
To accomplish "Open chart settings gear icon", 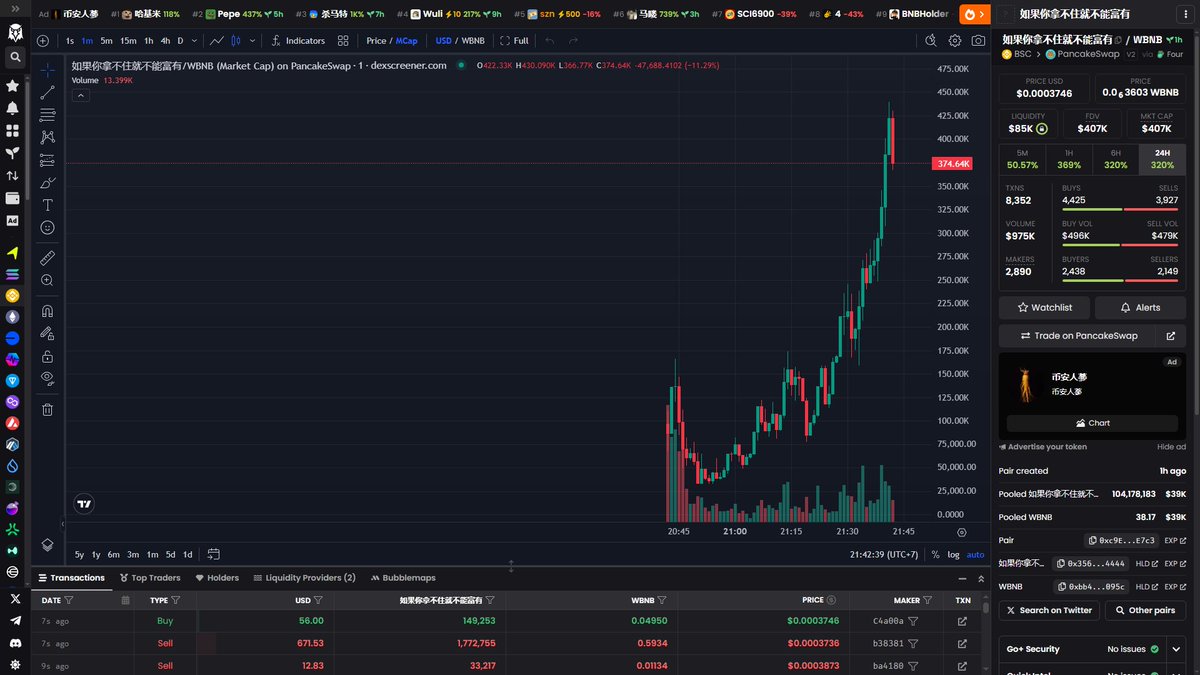I will click(955, 41).
